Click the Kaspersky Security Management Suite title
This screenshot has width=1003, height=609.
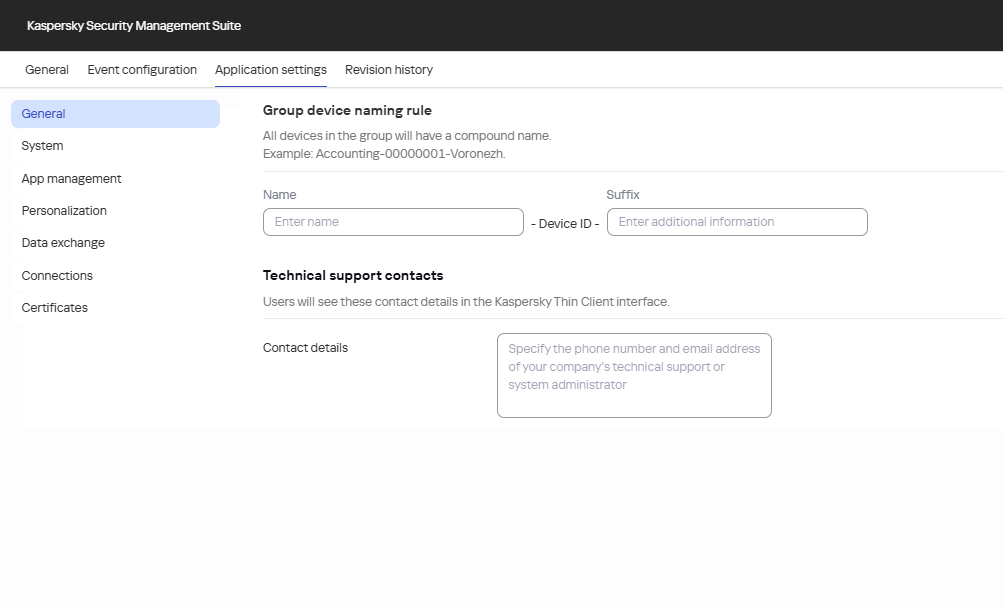point(133,25)
